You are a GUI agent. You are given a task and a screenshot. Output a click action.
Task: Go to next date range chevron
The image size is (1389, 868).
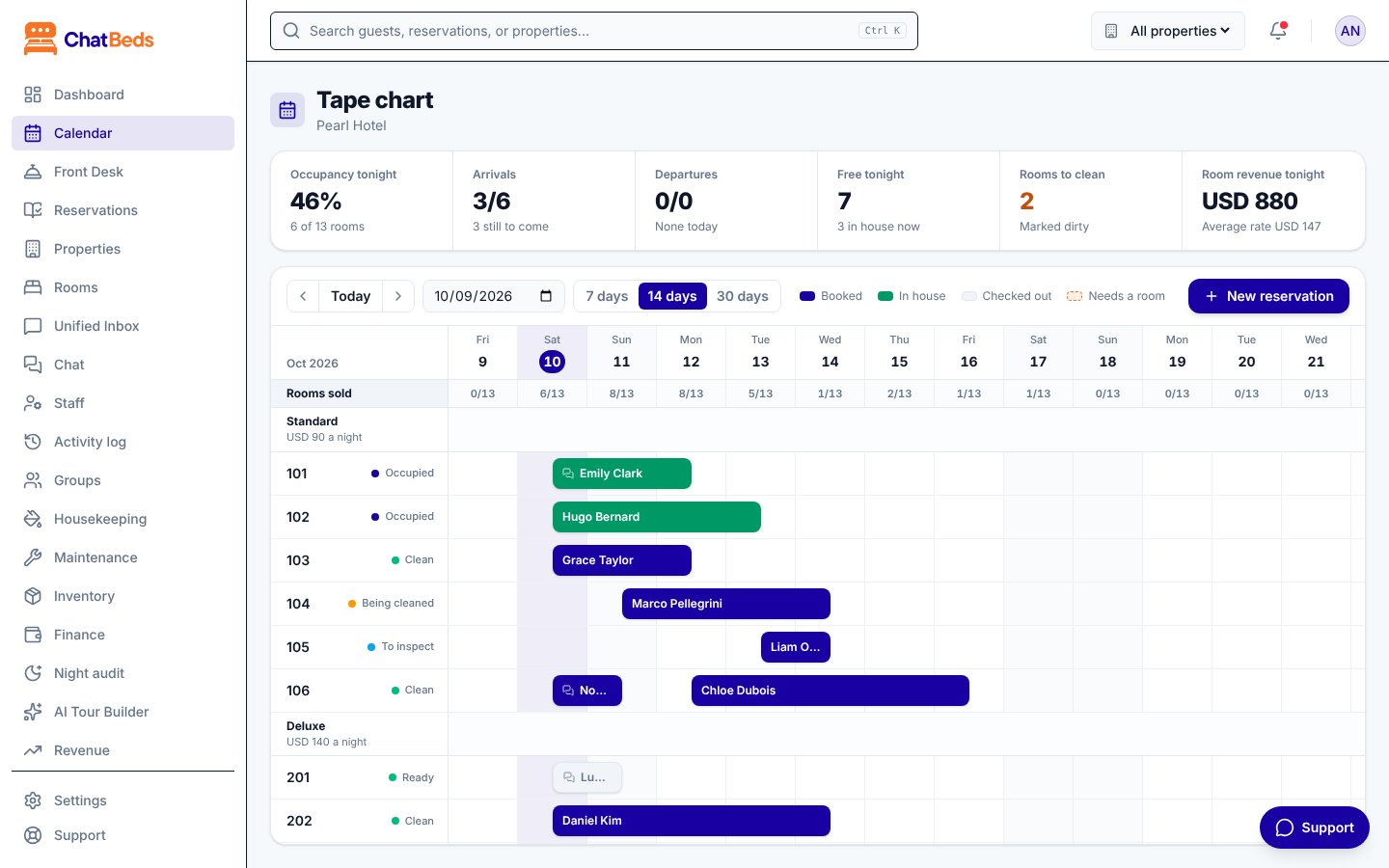click(x=398, y=296)
